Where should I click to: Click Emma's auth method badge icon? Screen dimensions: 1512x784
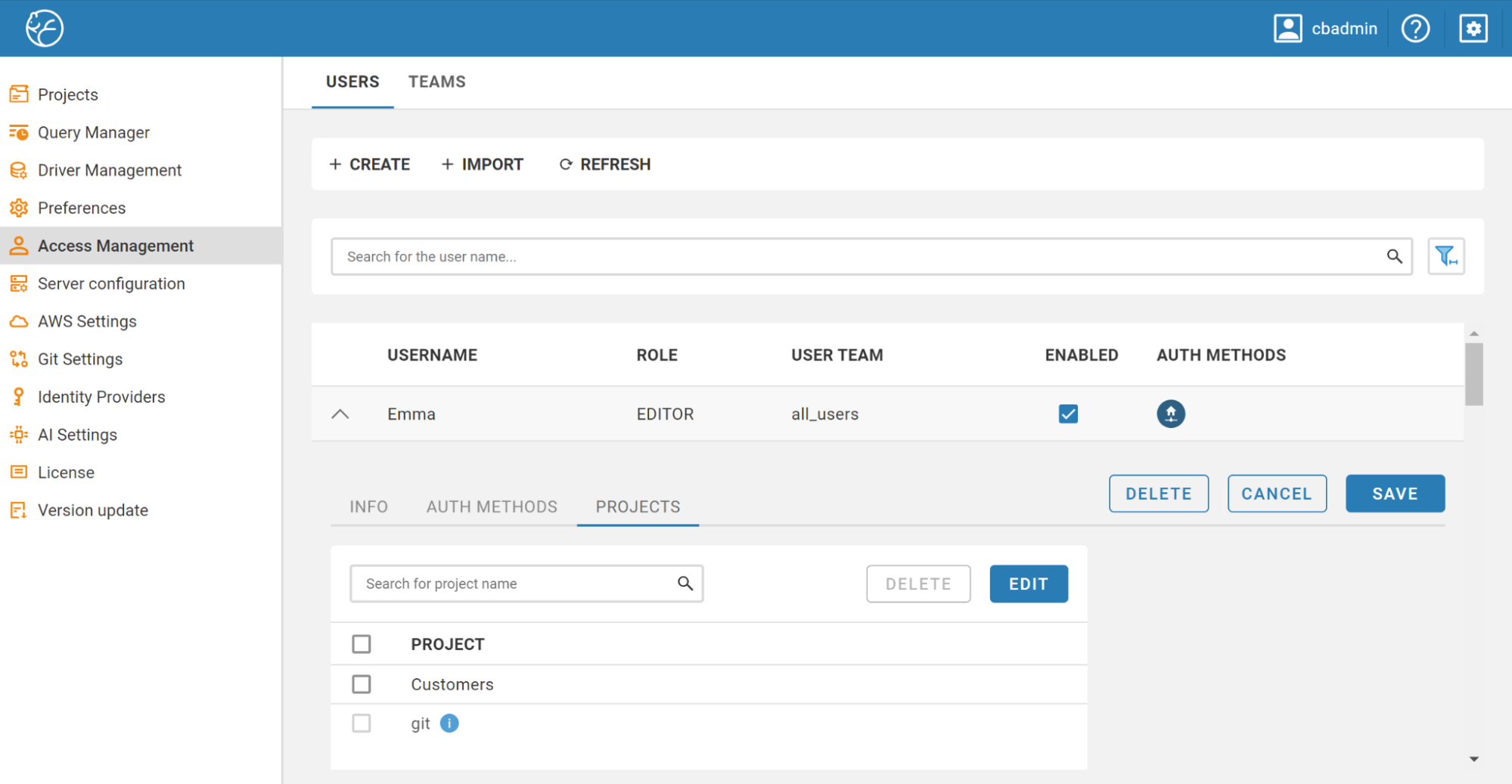1170,414
